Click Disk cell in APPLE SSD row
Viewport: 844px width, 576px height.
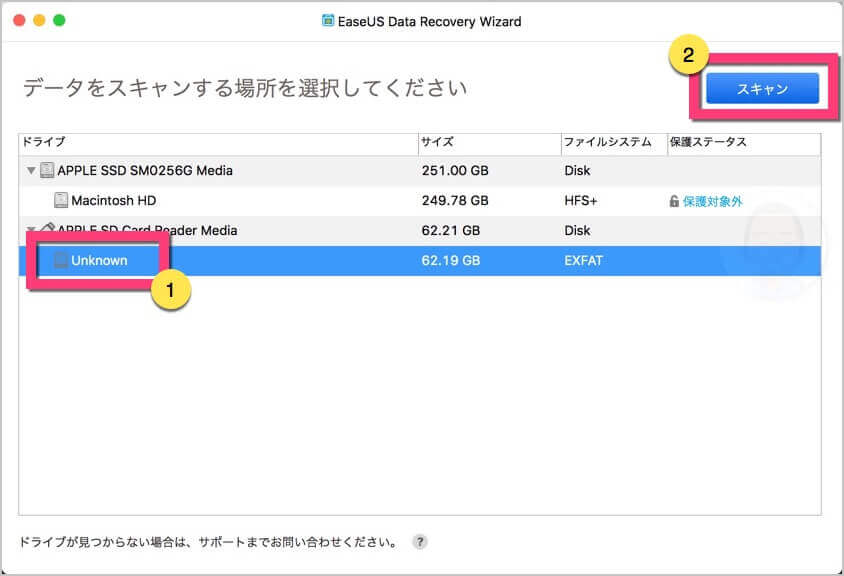coord(577,171)
